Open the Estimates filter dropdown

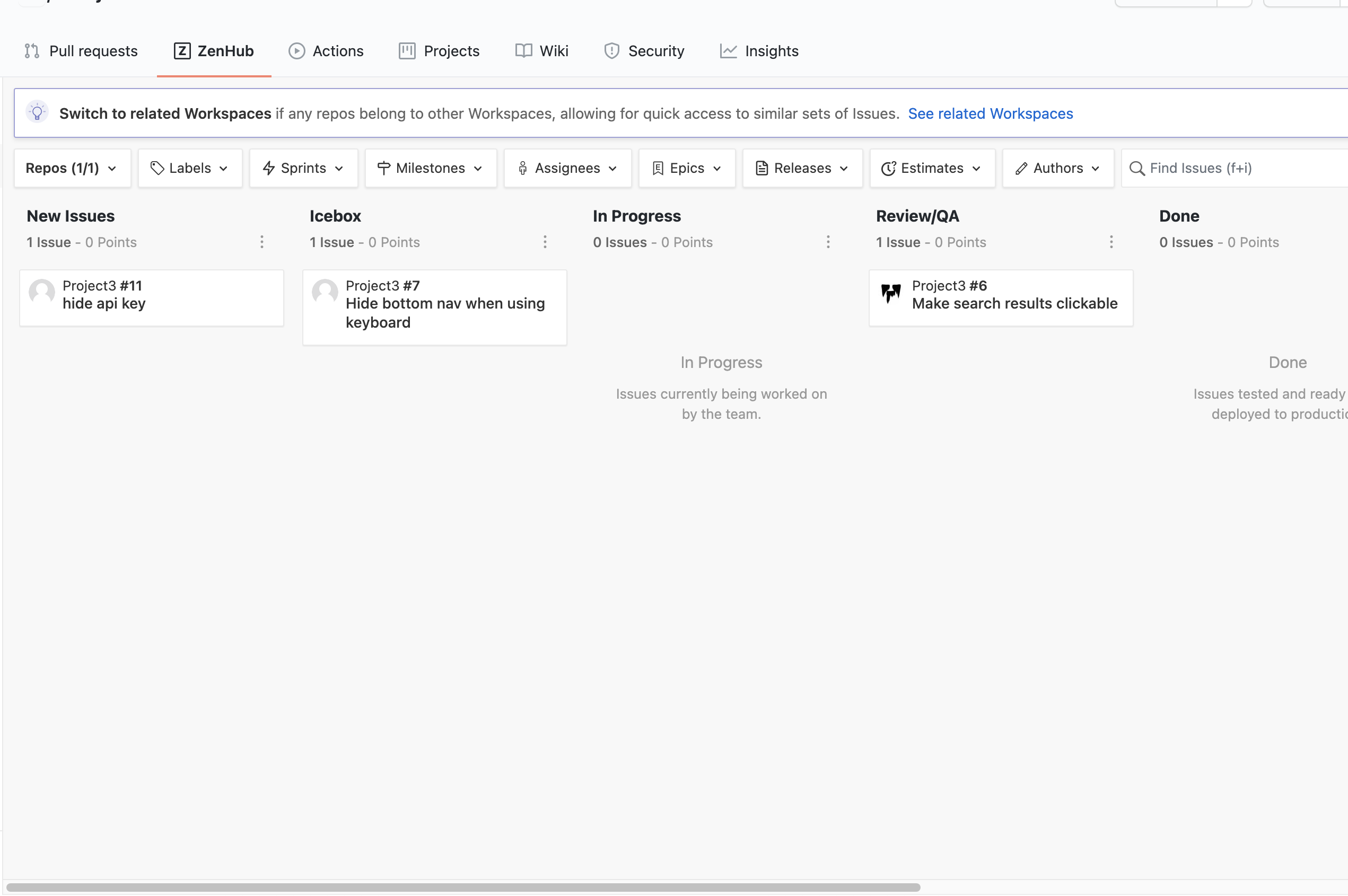pyautogui.click(x=933, y=168)
